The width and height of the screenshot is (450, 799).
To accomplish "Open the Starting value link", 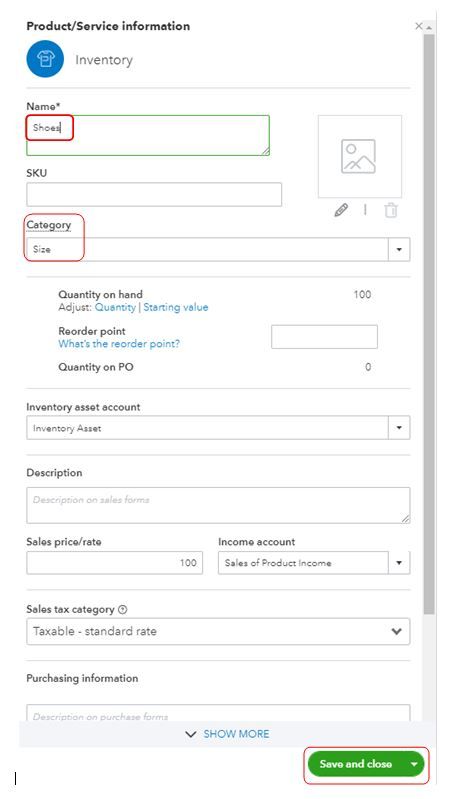I will coord(176,307).
